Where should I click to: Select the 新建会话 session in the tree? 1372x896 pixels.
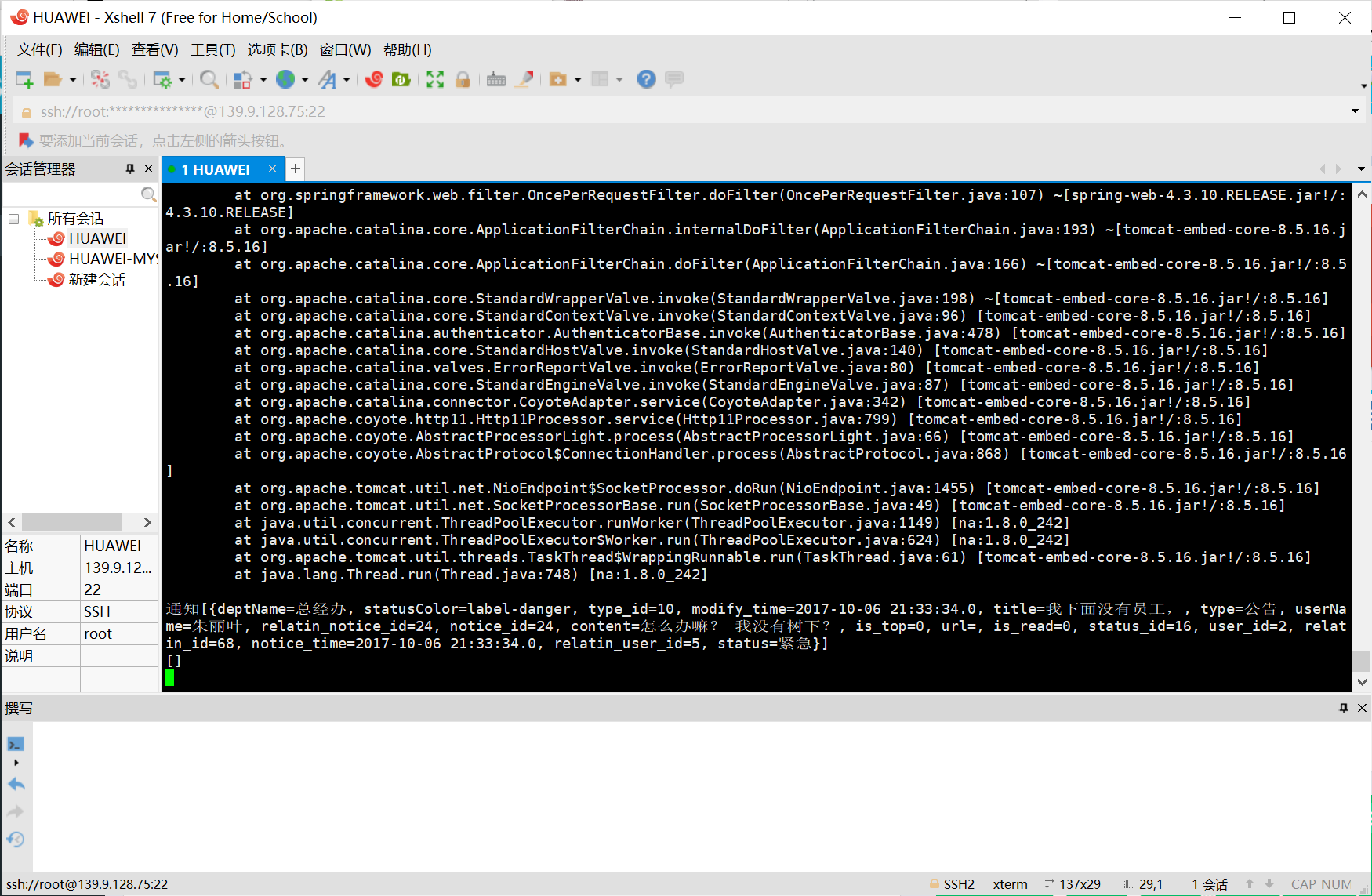[x=96, y=279]
